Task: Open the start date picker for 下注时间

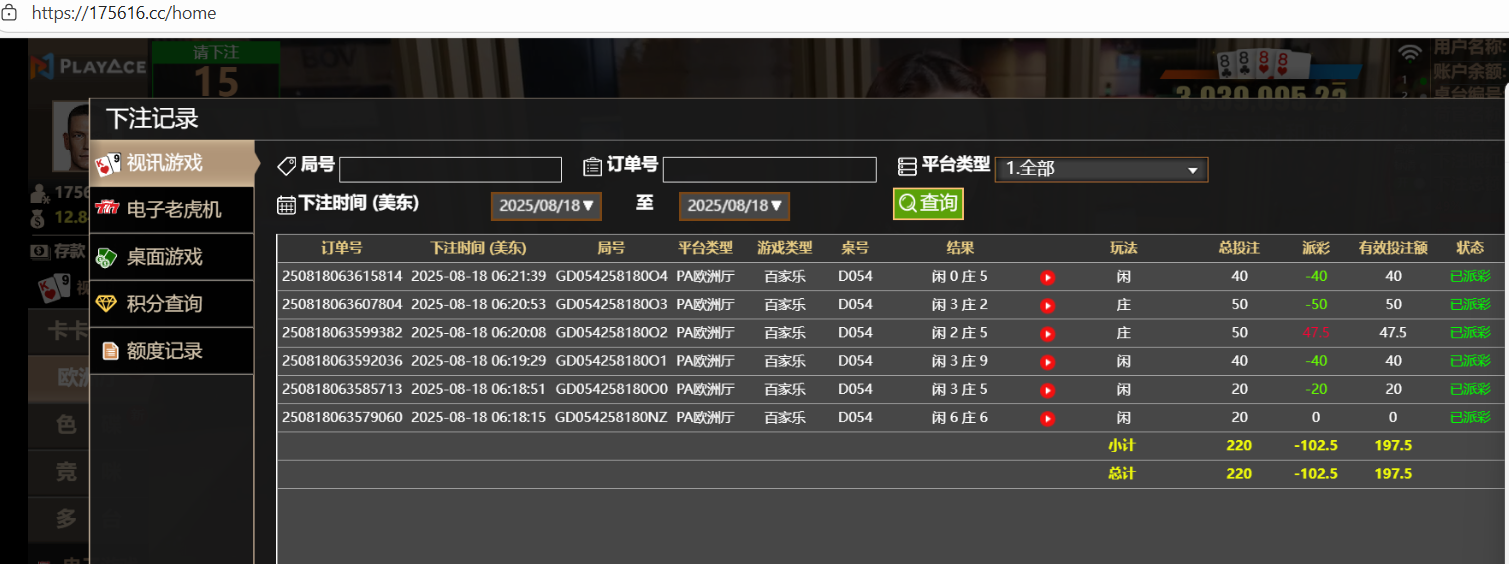Action: (546, 206)
